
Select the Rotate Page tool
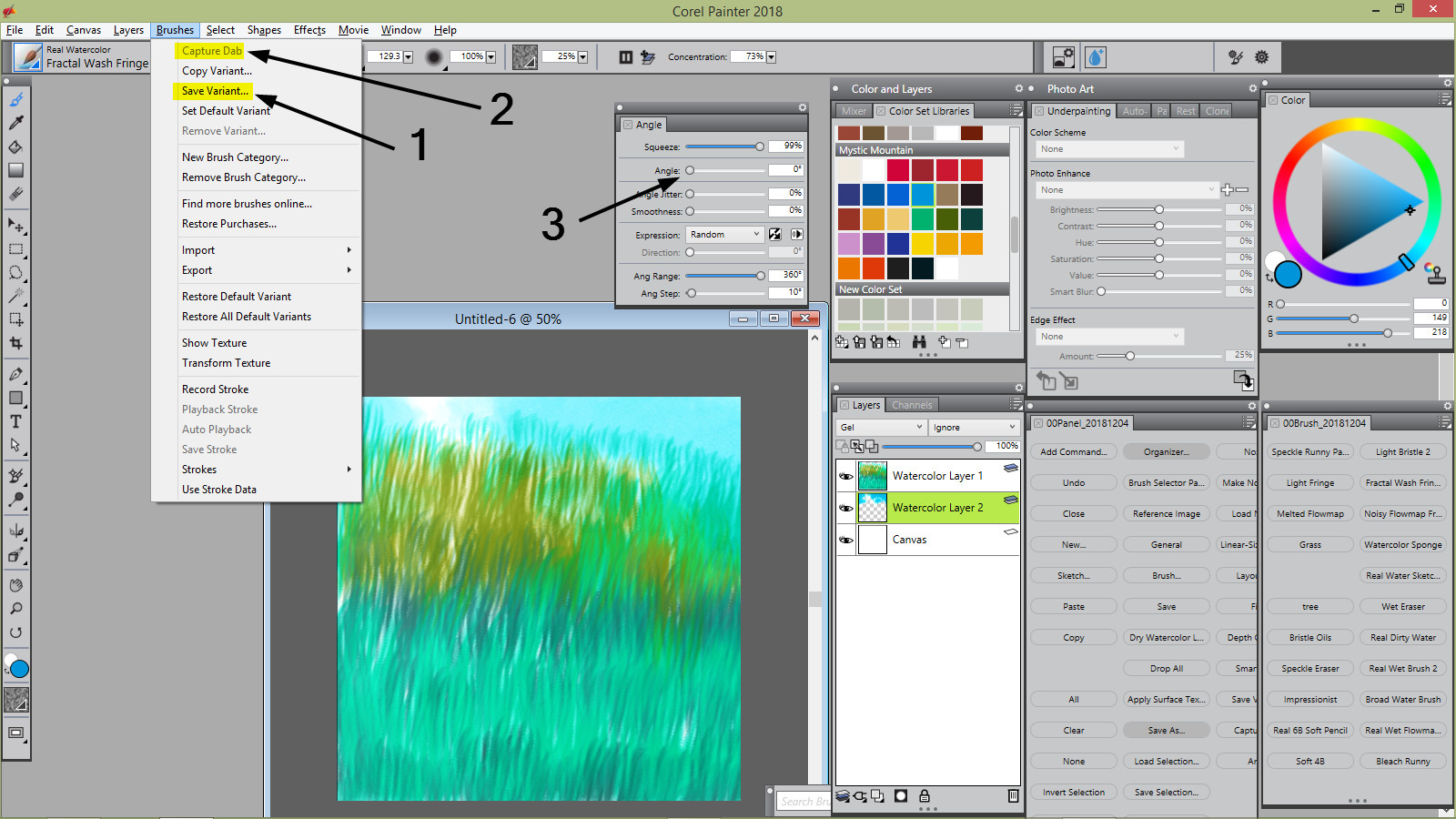pyautogui.click(x=15, y=632)
